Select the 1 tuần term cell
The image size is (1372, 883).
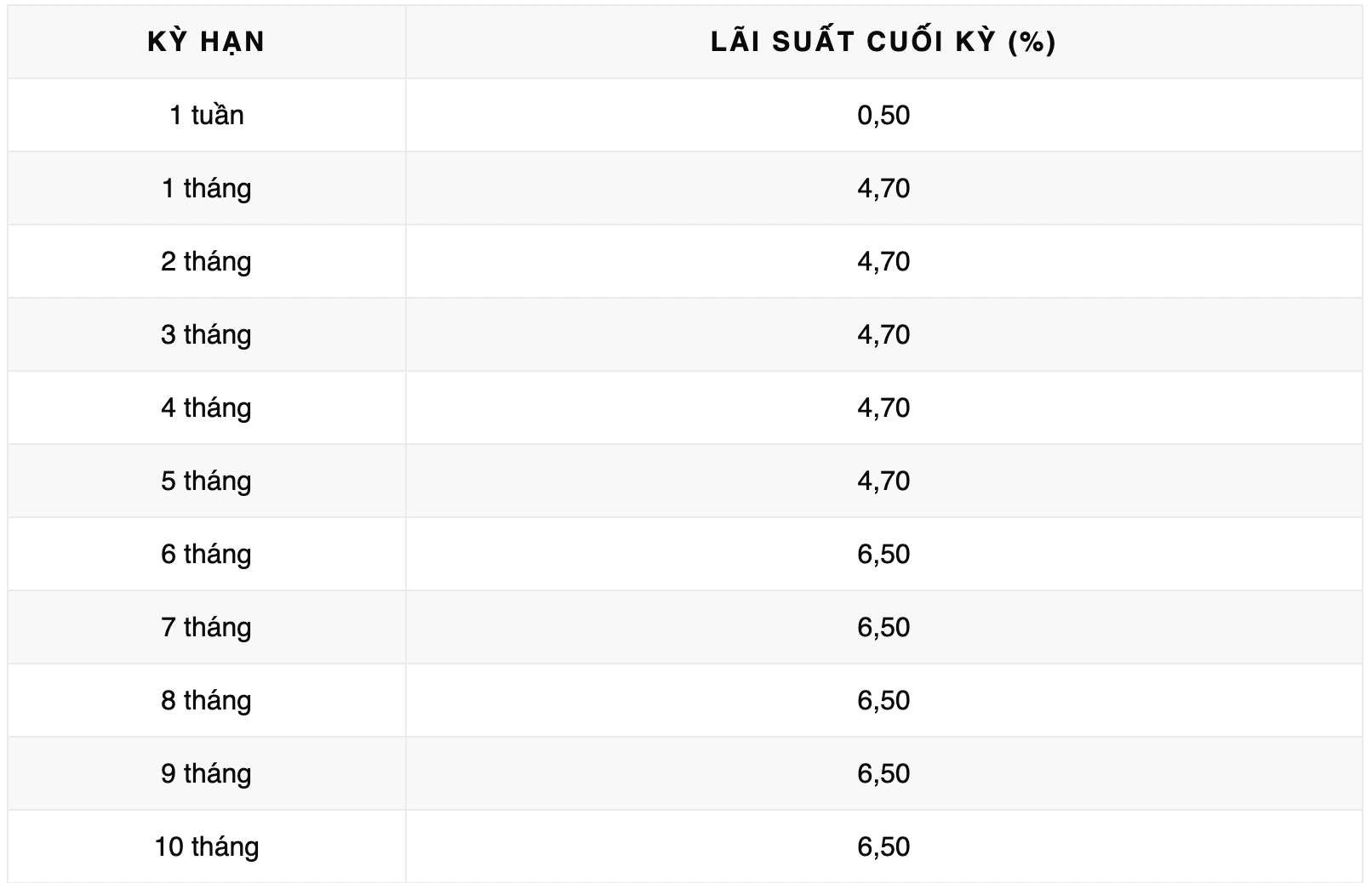point(206,115)
